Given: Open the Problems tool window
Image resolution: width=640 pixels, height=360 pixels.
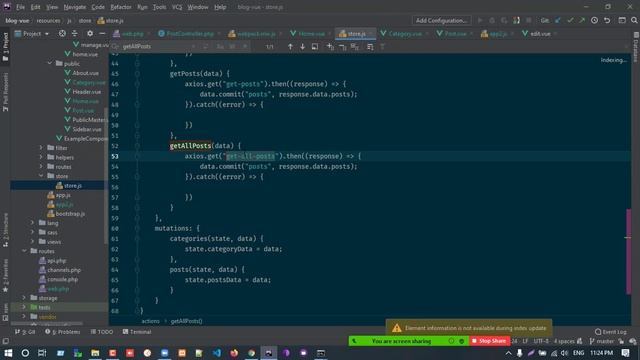Looking at the screenshot, I should pos(63,332).
